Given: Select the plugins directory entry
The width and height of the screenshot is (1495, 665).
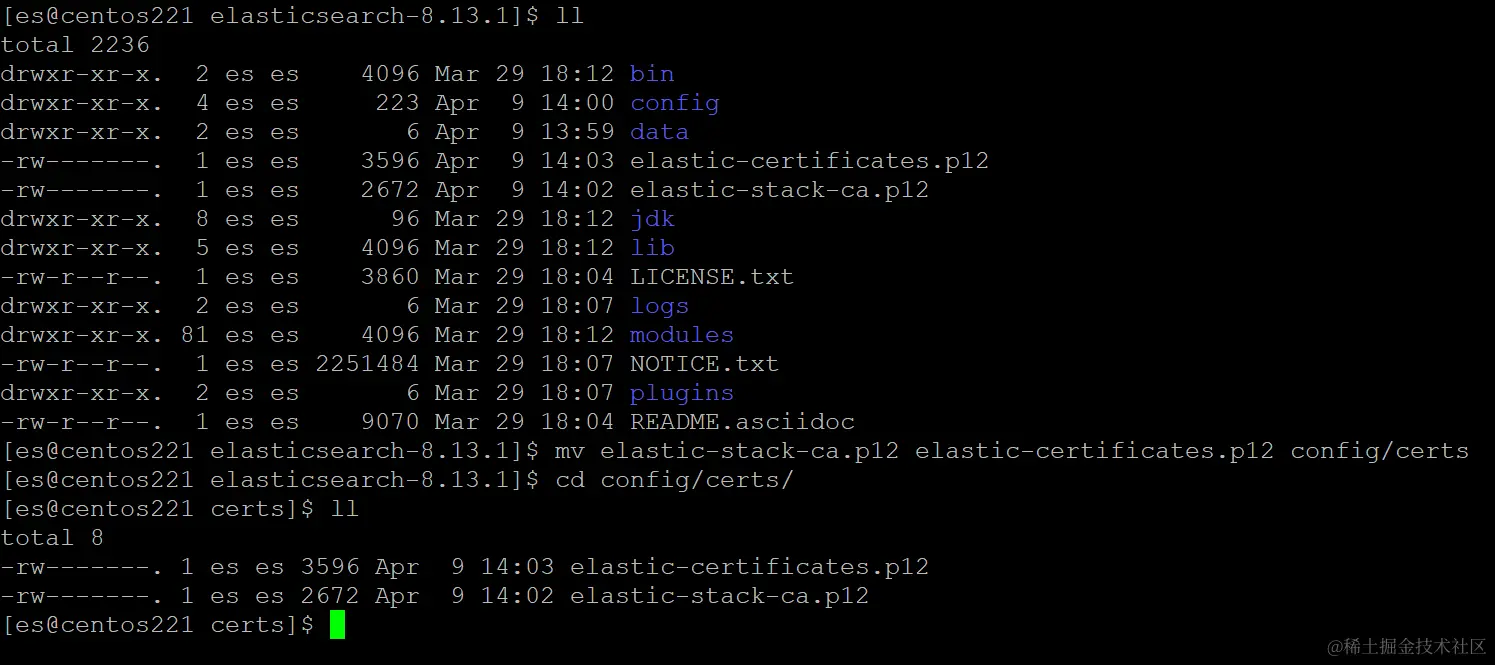Looking at the screenshot, I should click(681, 393).
